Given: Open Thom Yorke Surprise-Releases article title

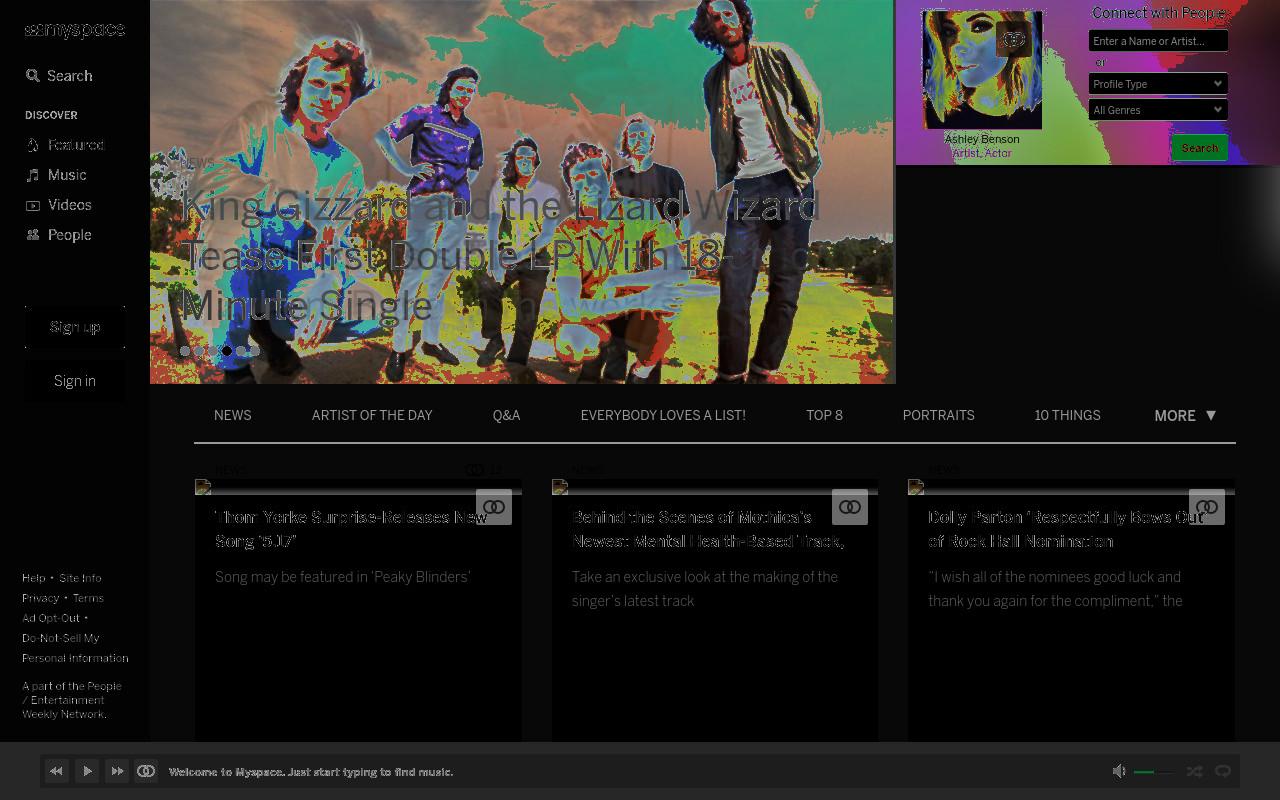Looking at the screenshot, I should click(351, 529).
